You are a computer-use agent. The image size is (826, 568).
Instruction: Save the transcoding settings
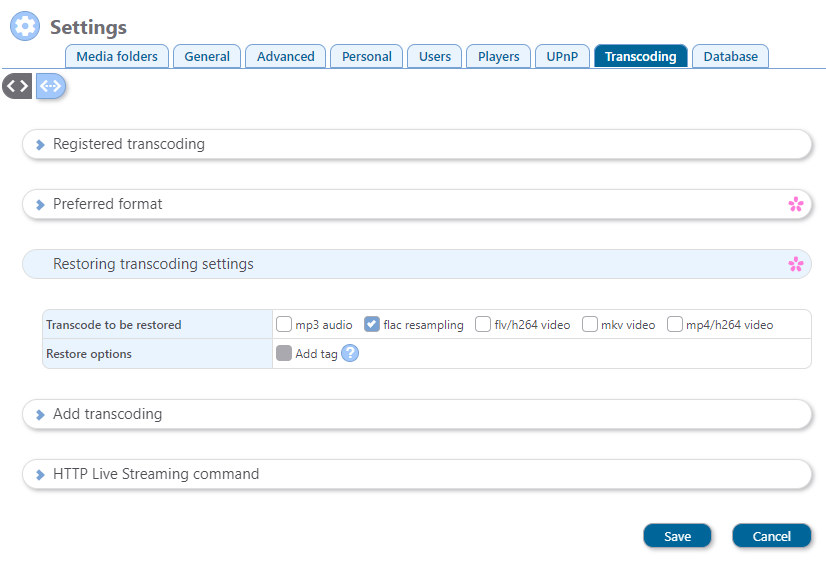pos(677,536)
